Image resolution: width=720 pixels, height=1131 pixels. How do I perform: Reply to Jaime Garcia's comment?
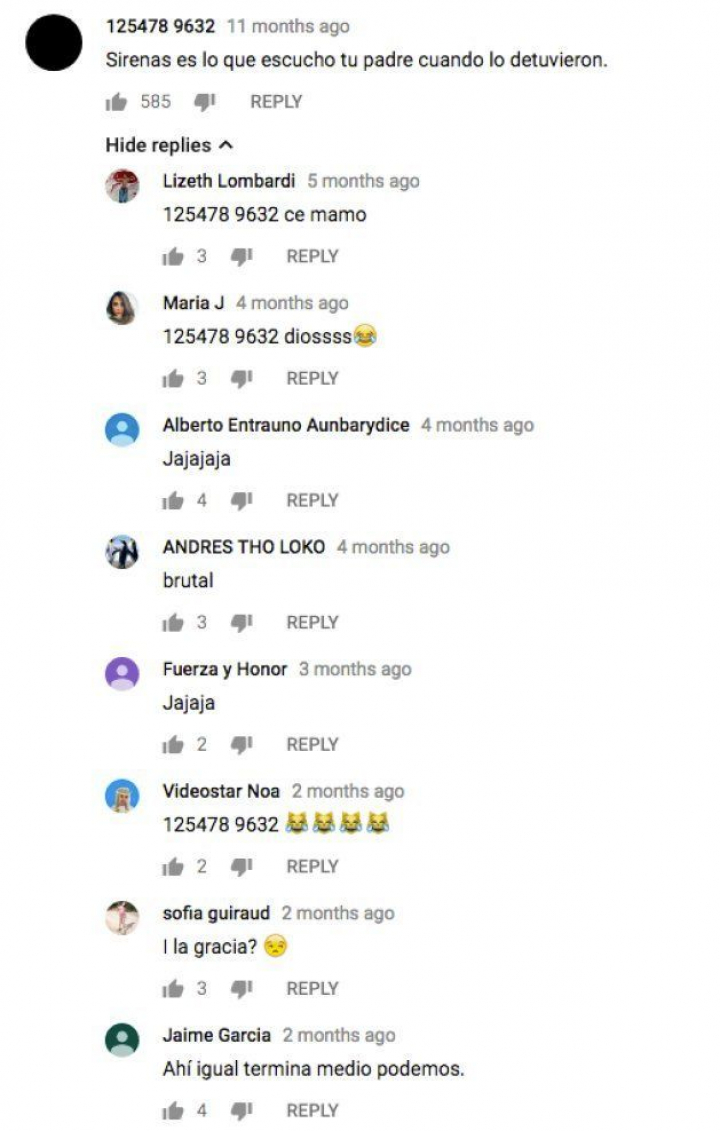coord(312,1110)
